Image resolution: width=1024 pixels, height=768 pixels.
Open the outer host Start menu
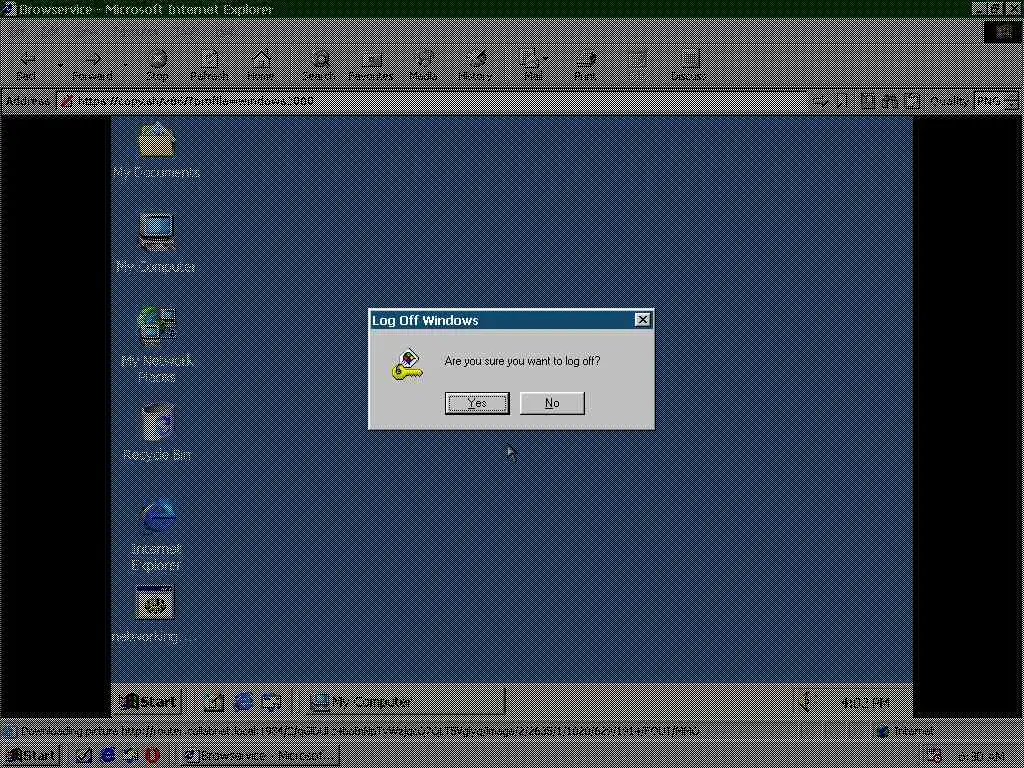[x=31, y=756]
